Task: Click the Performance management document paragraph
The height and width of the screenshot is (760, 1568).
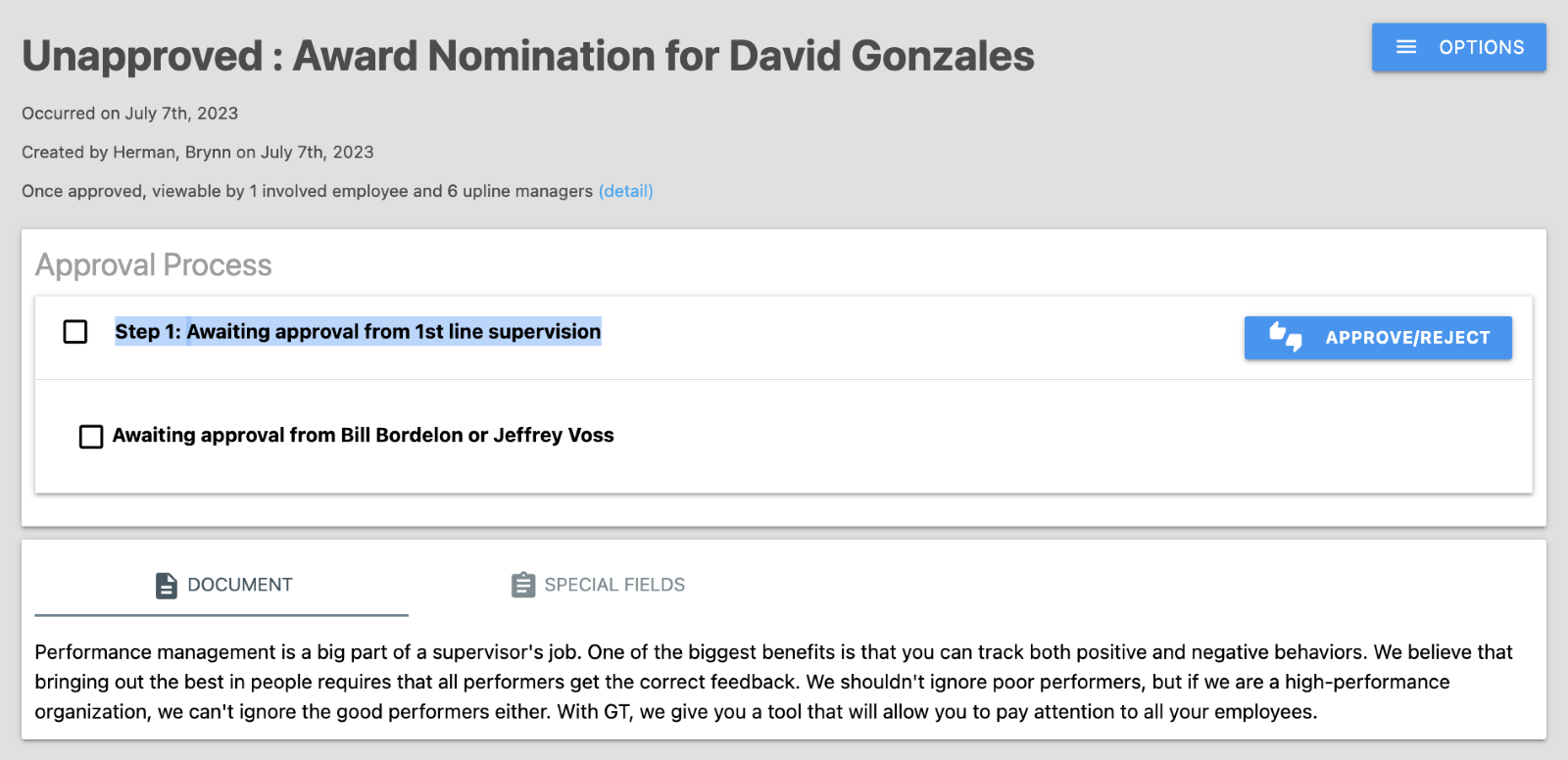Action: pos(773,682)
